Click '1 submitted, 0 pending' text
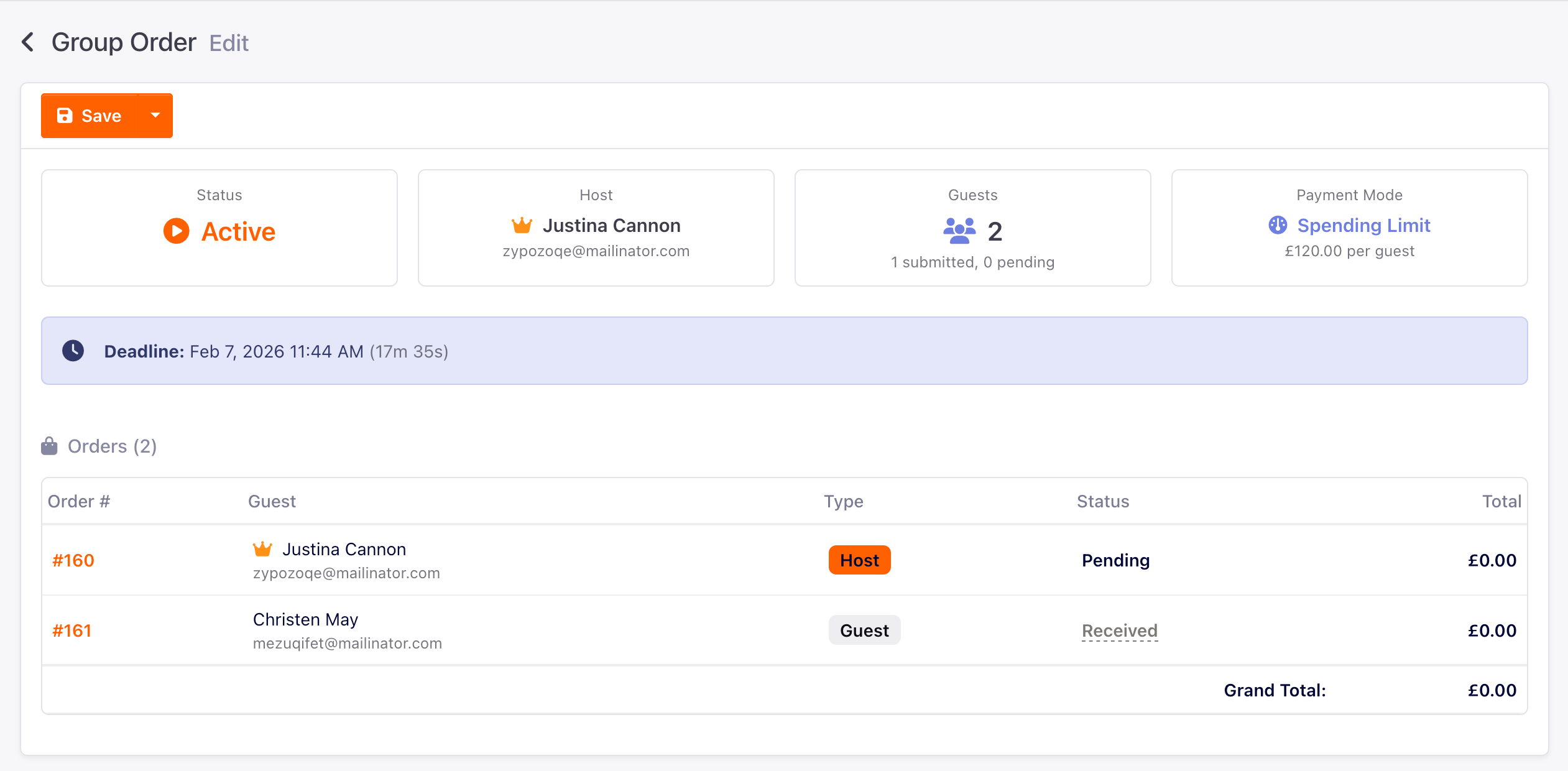The height and width of the screenshot is (771, 1568). [973, 262]
